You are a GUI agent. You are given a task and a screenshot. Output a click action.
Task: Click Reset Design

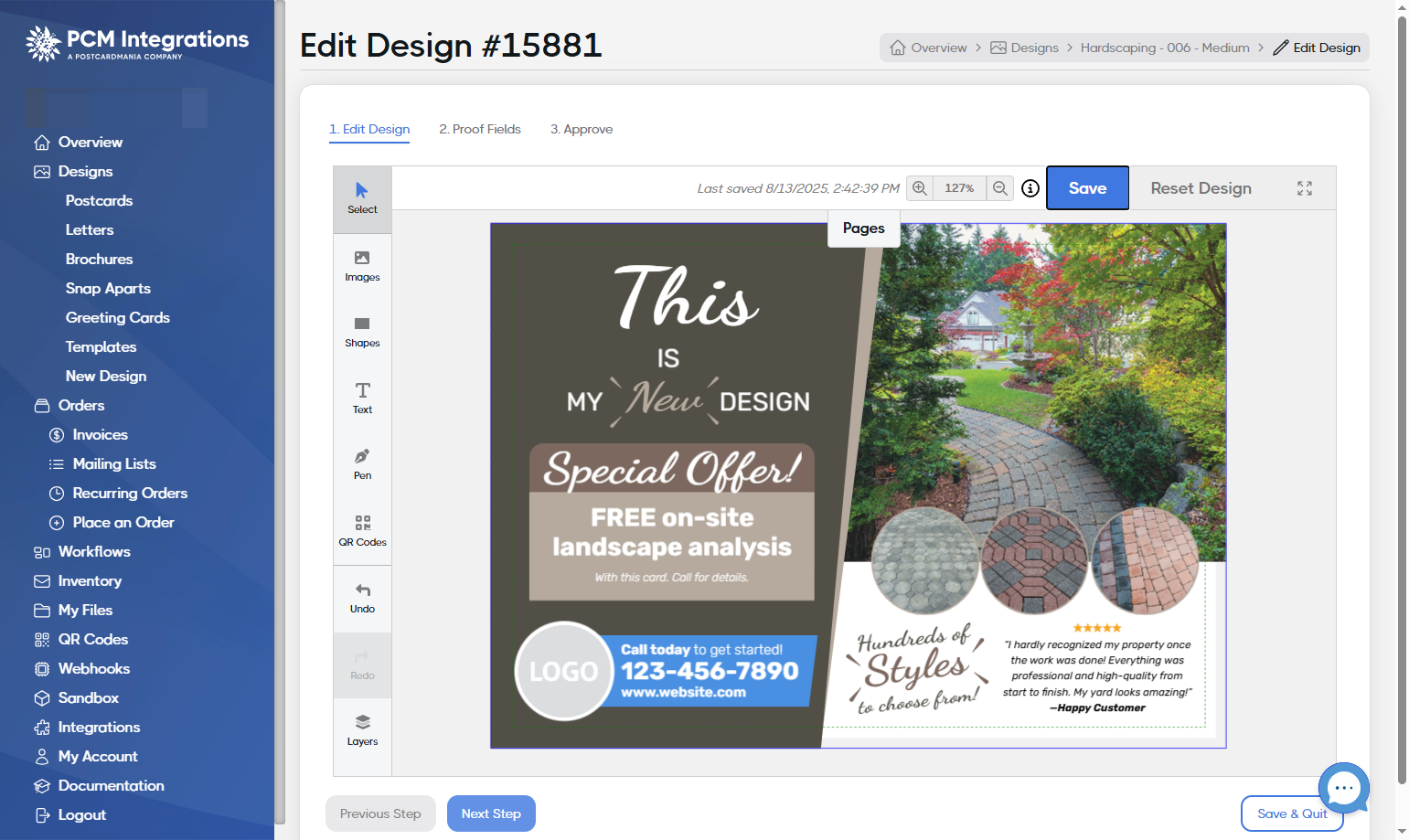[1201, 187]
